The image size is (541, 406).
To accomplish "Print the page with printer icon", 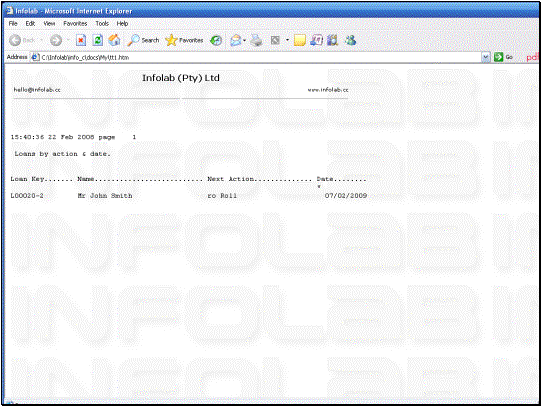I will click(256, 40).
